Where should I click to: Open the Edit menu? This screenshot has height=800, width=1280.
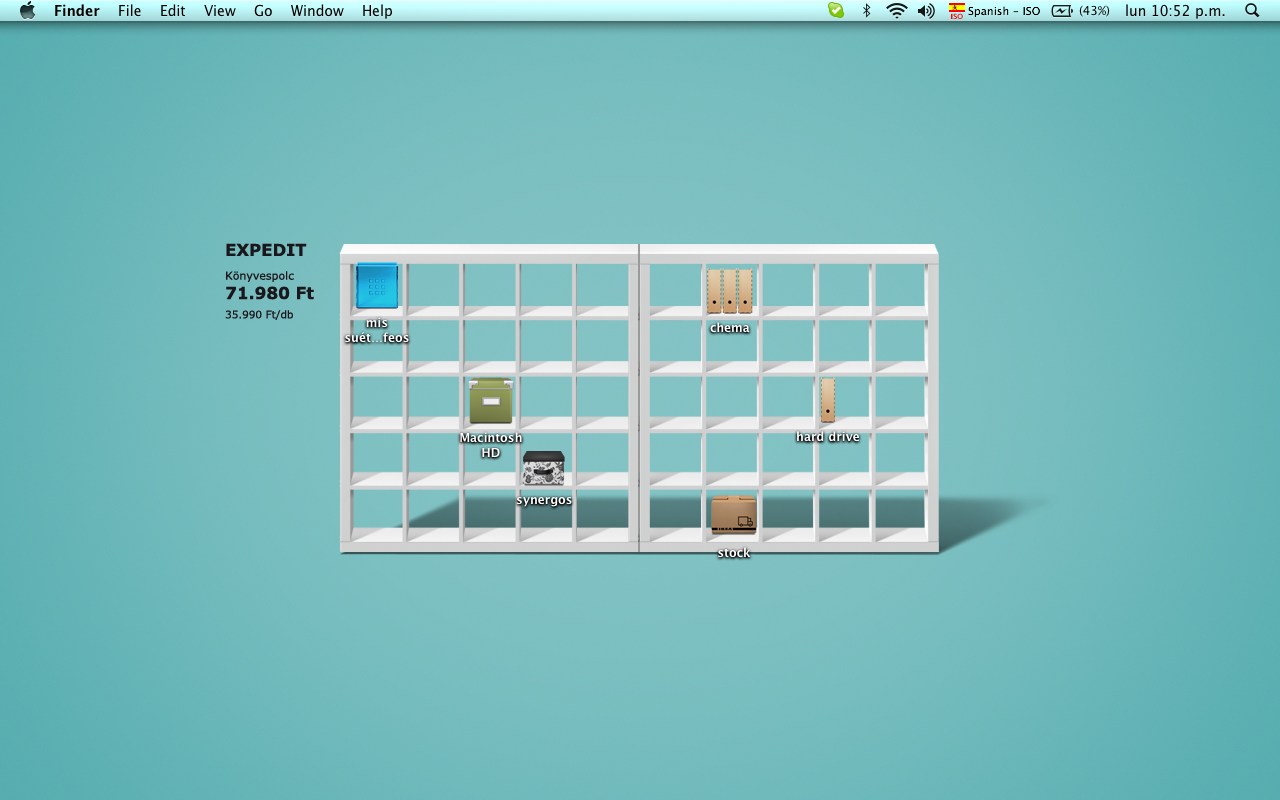tap(173, 11)
